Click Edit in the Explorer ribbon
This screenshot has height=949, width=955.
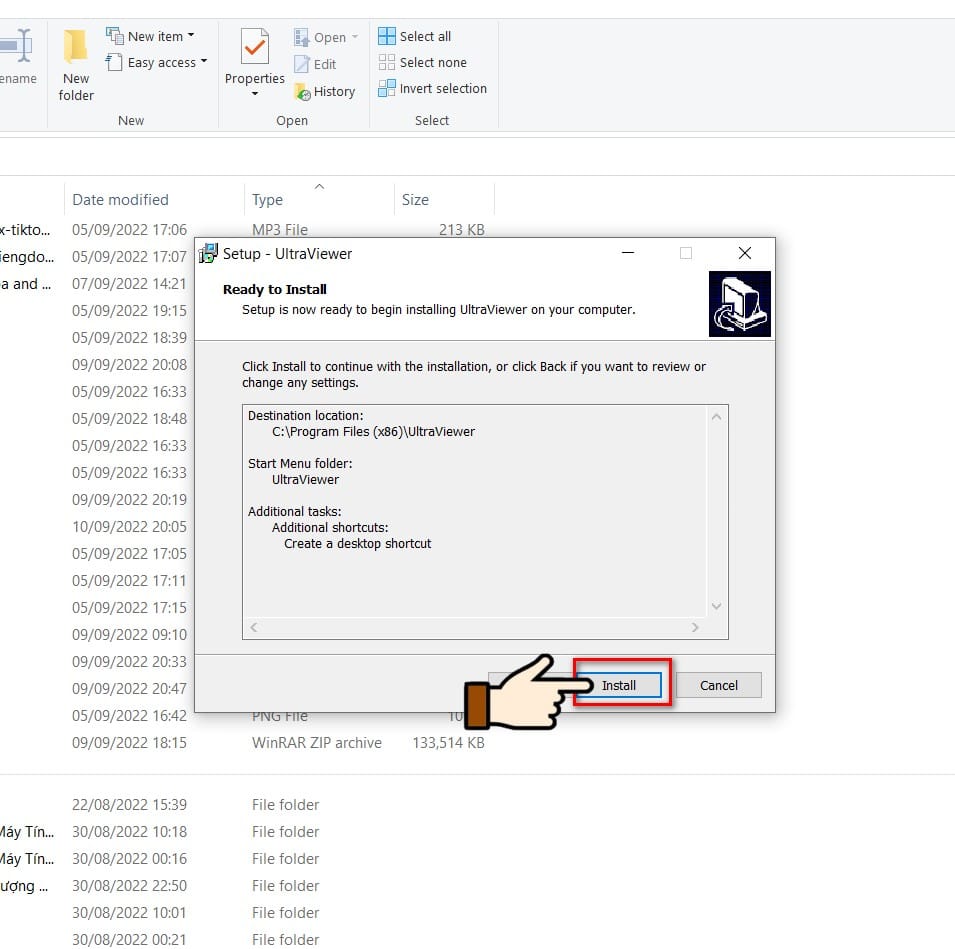315,64
